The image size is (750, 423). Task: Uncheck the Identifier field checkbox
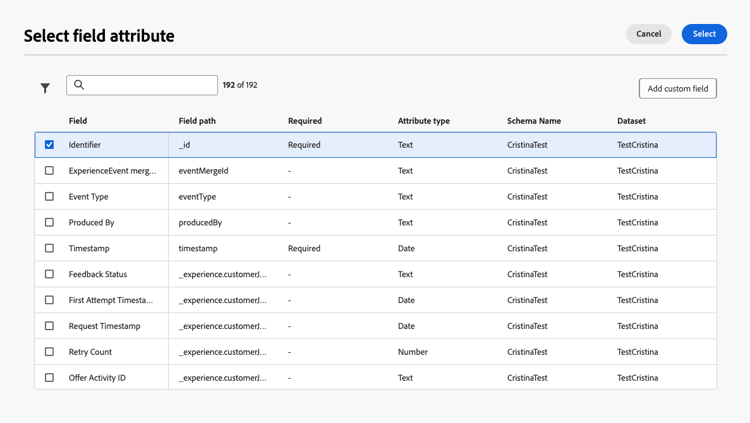pos(49,145)
